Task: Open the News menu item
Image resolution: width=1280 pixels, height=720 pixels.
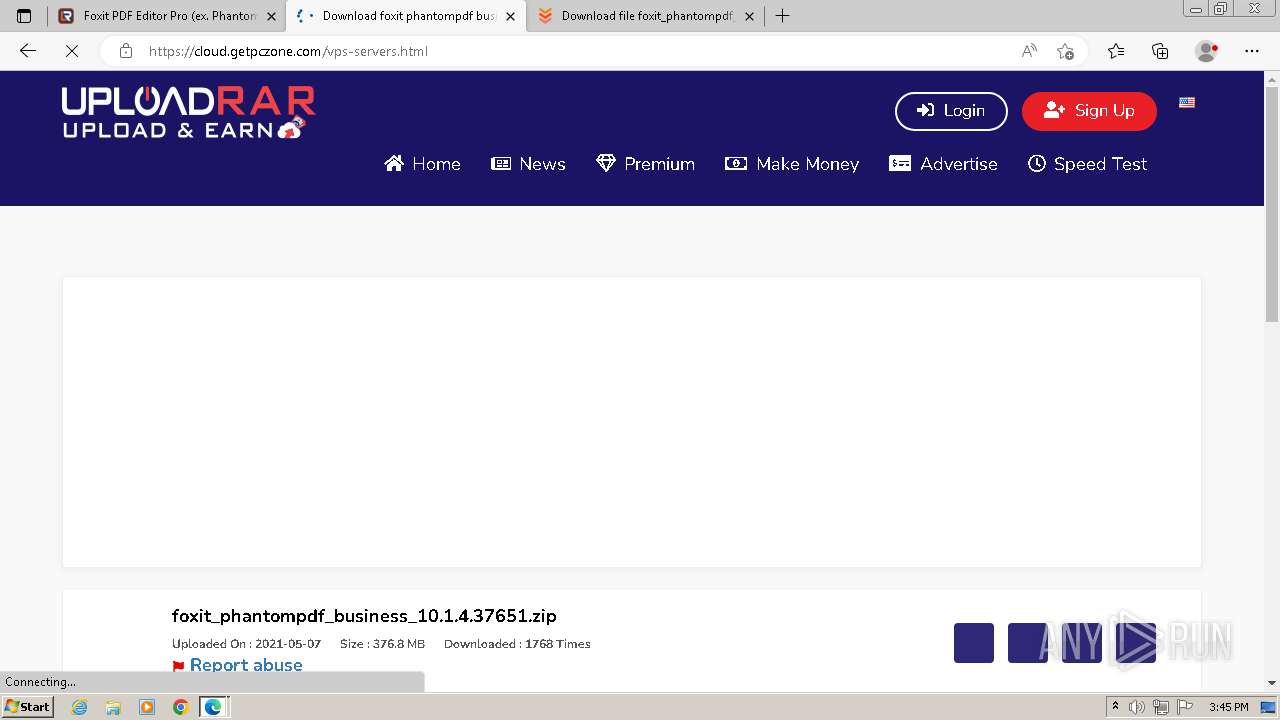Action: coord(528,164)
